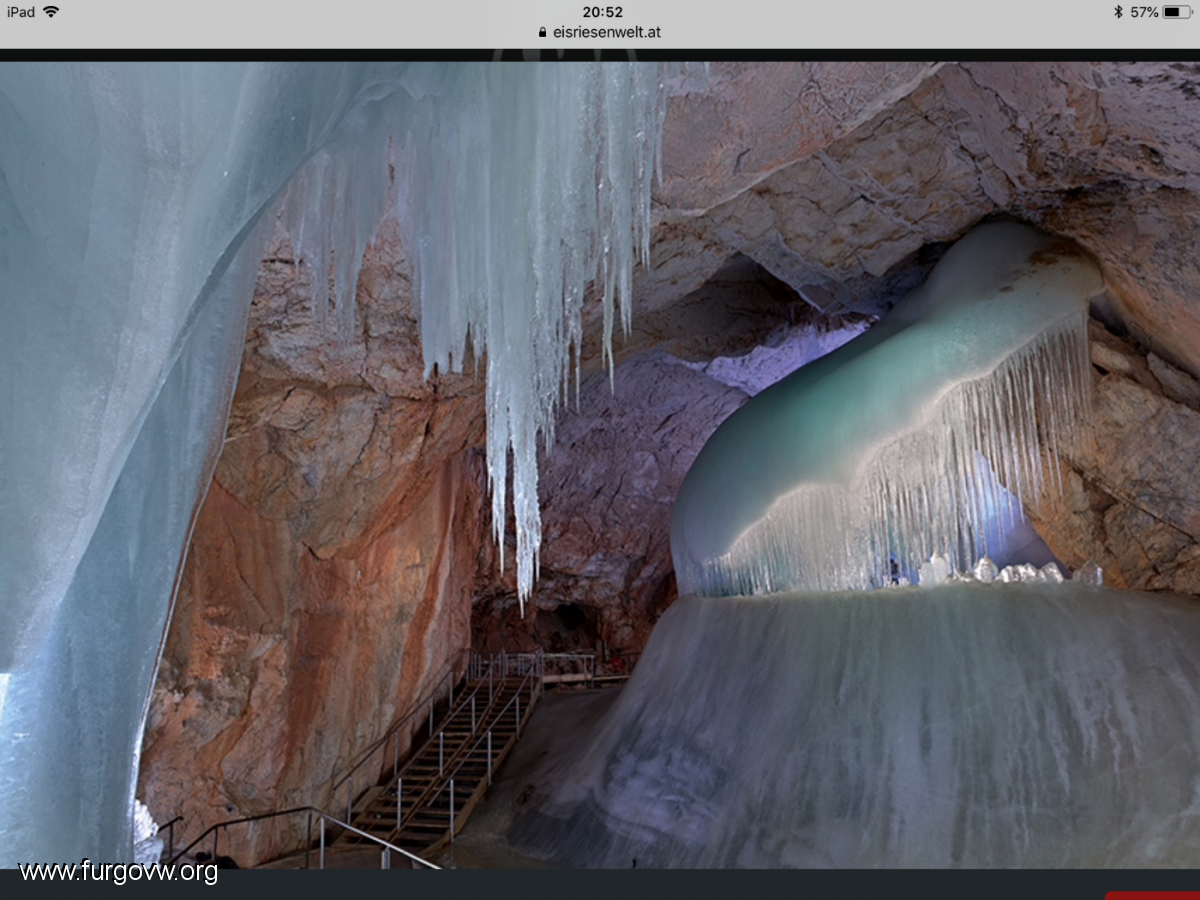Tap the 57% battery percentage

(1144, 12)
